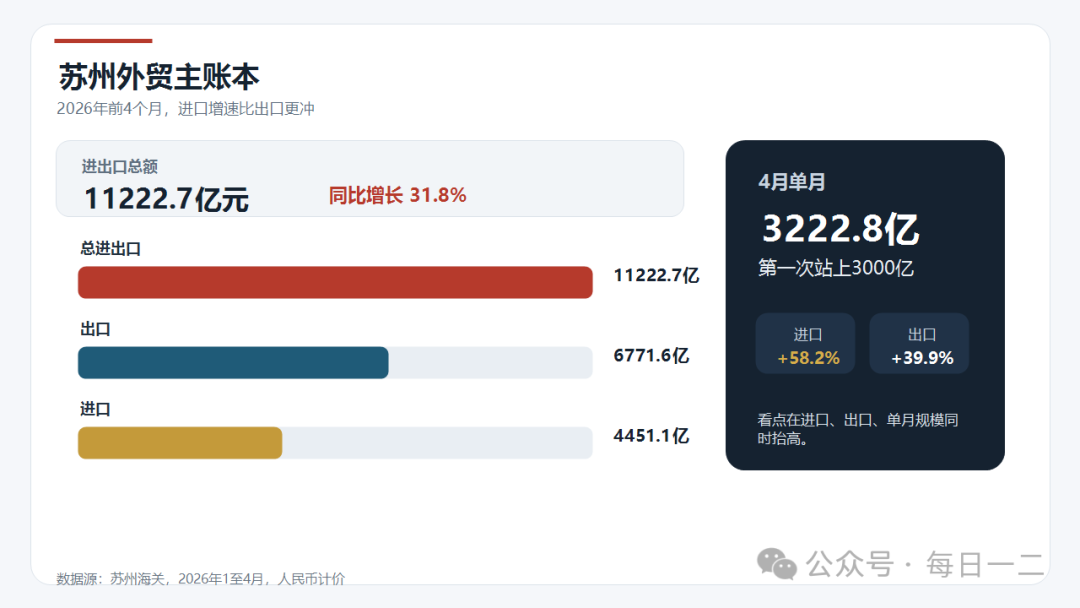Click the blue 出口 bar

pos(233,362)
